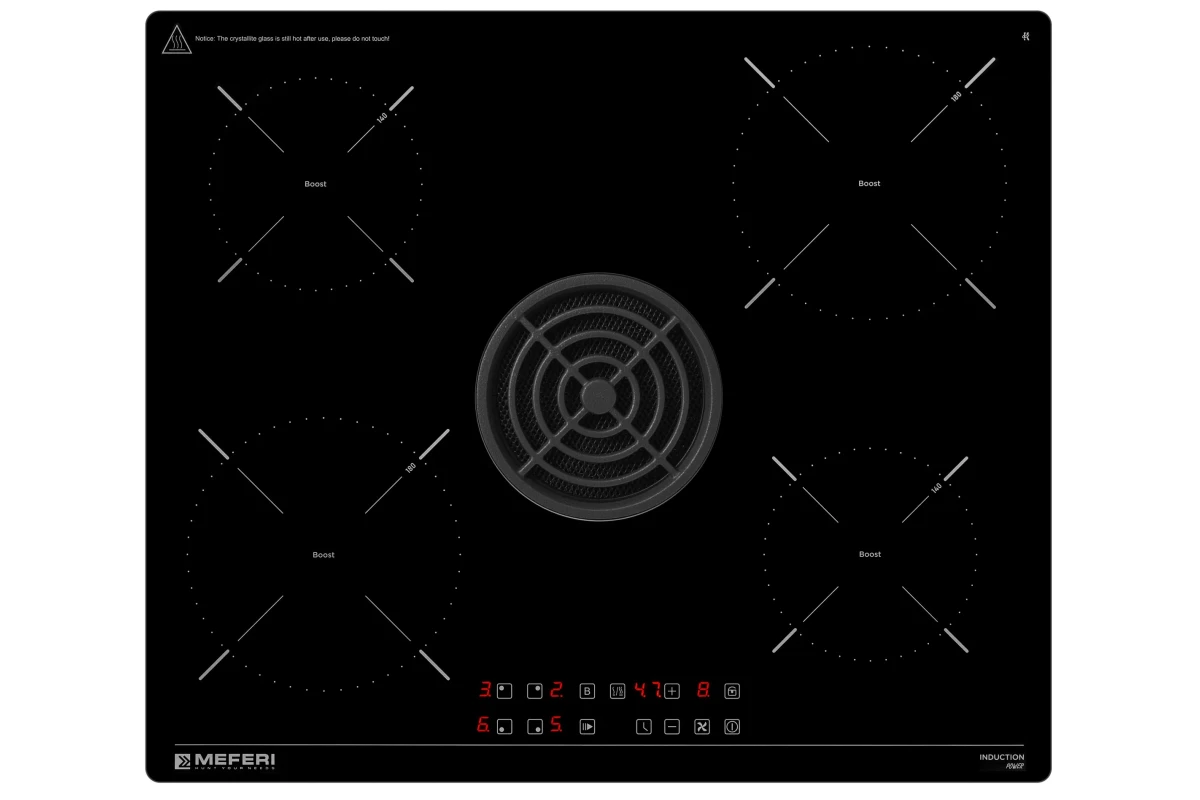Viewport: 1200px width, 800px height.
Task: Click the red '4.7.' timer display
Action: 648,690
